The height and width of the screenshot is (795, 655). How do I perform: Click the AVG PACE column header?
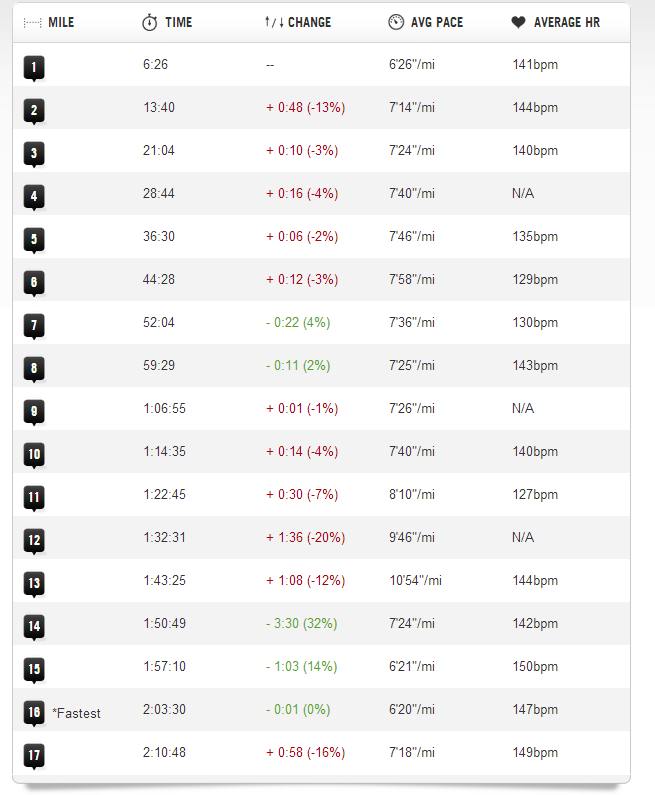click(437, 22)
